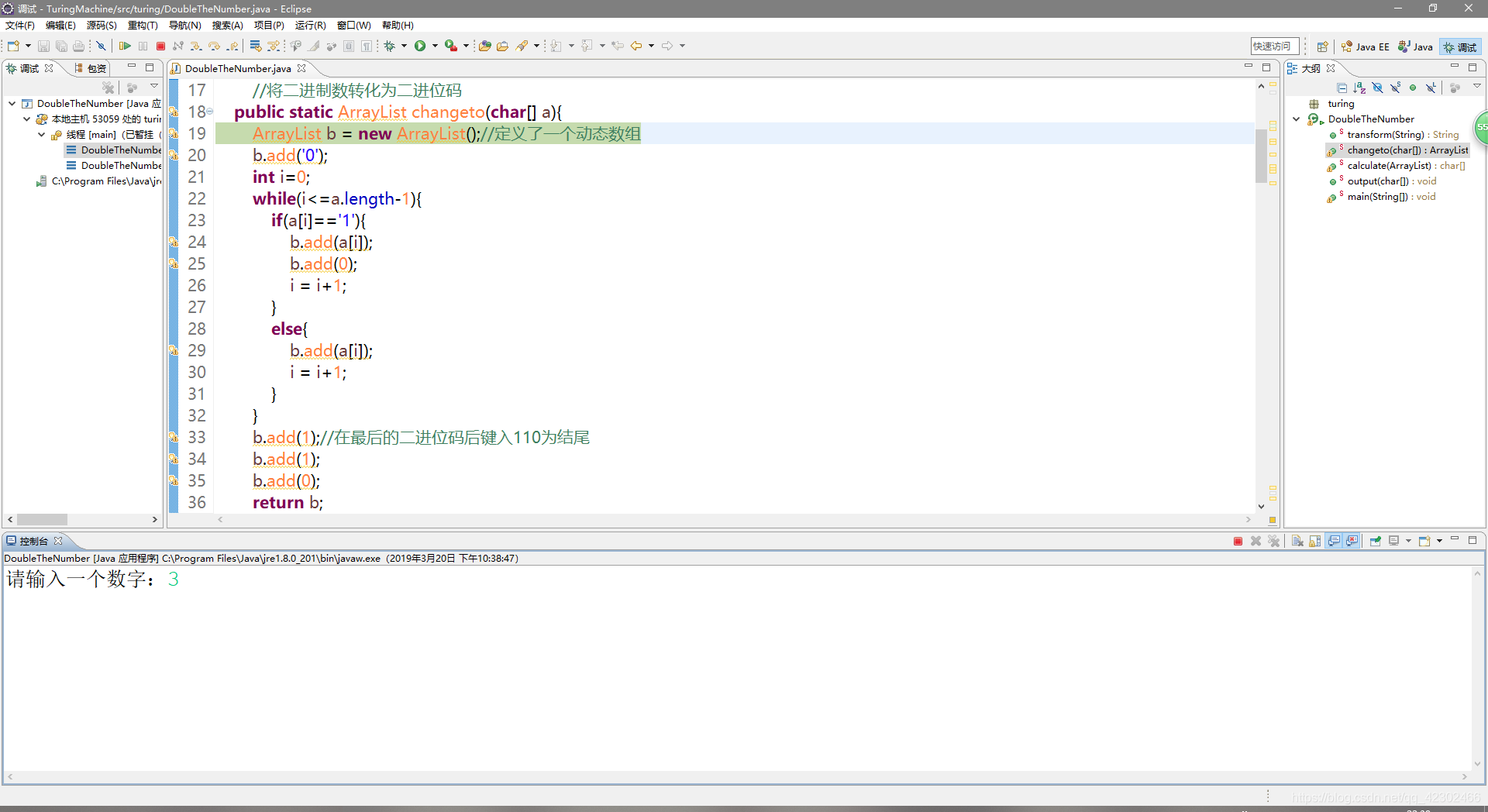The height and width of the screenshot is (812, 1488).
Task: Select the javaw.exe process entry in the debug tree
Action: coord(99,181)
